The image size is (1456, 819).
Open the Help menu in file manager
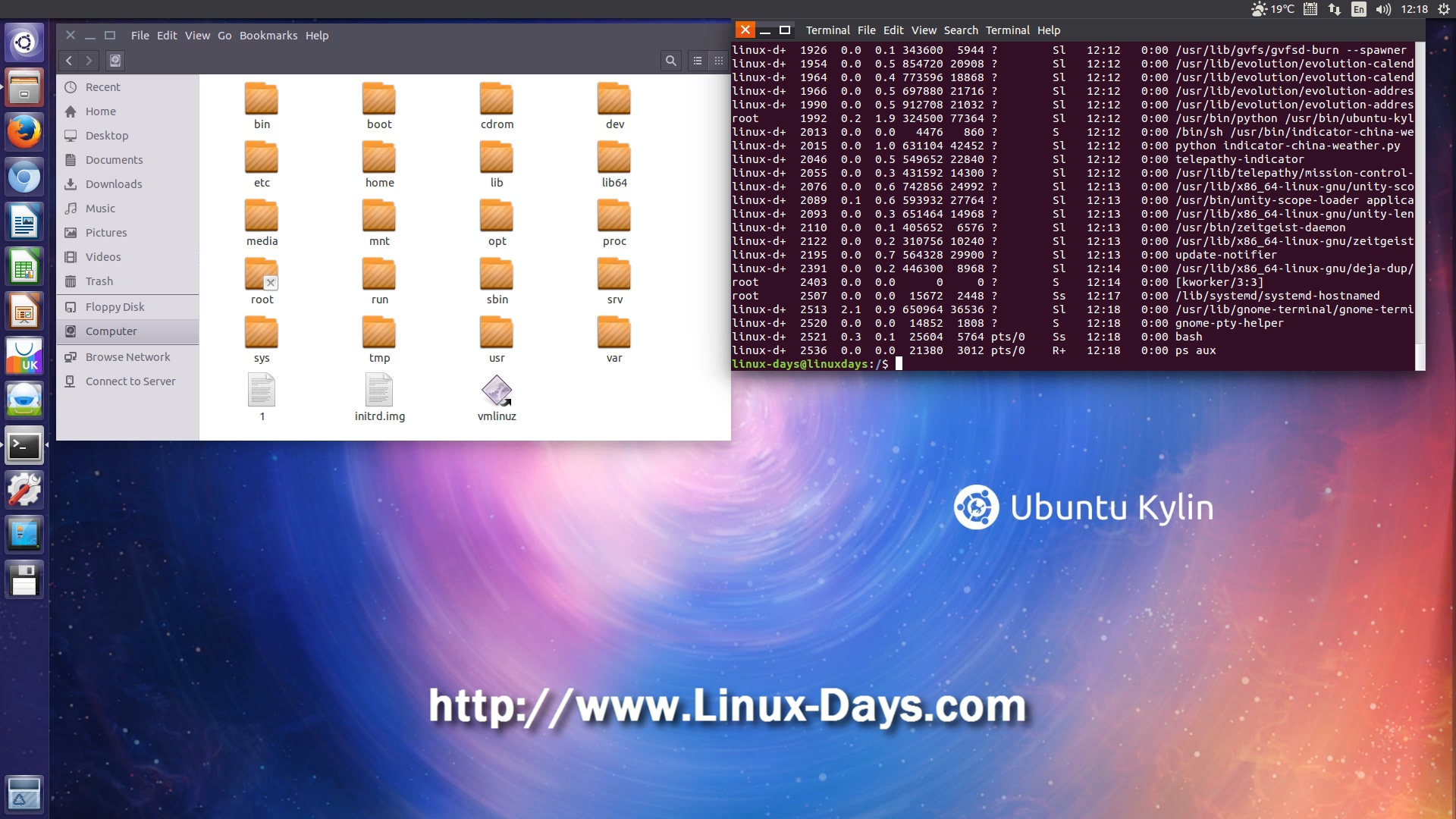pyautogui.click(x=317, y=36)
